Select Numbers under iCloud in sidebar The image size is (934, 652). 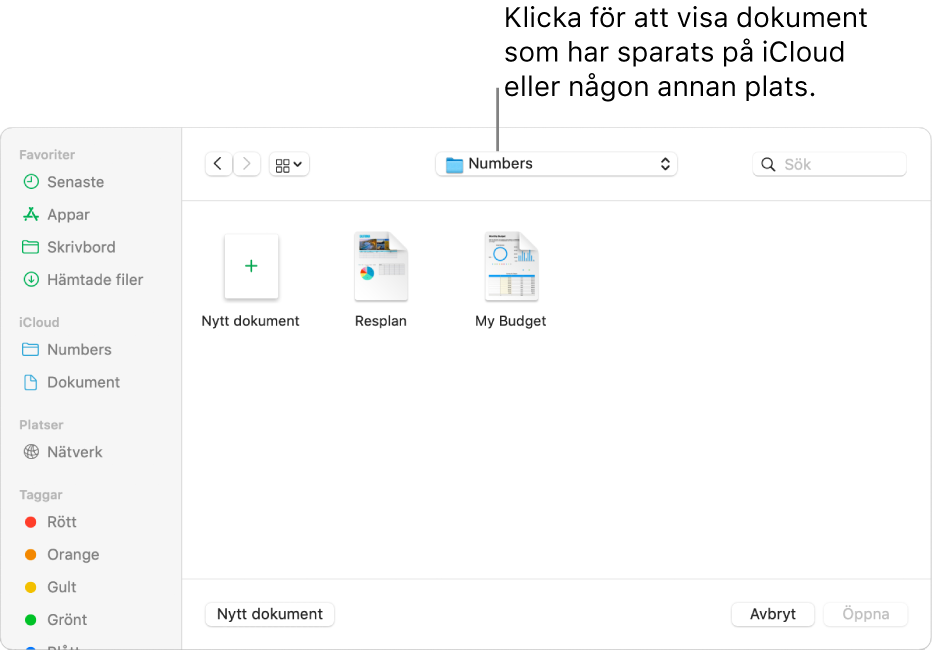(x=79, y=350)
